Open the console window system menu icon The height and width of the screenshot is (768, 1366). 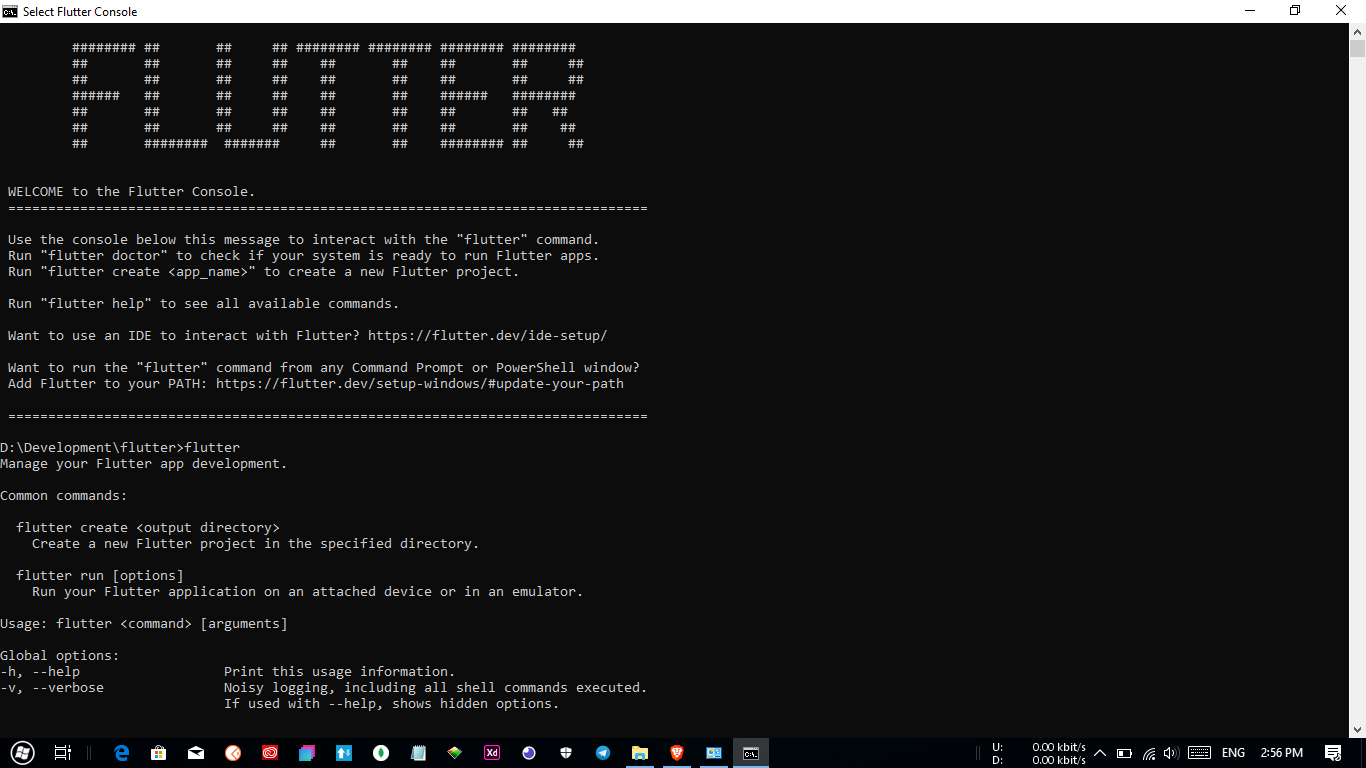pos(10,11)
